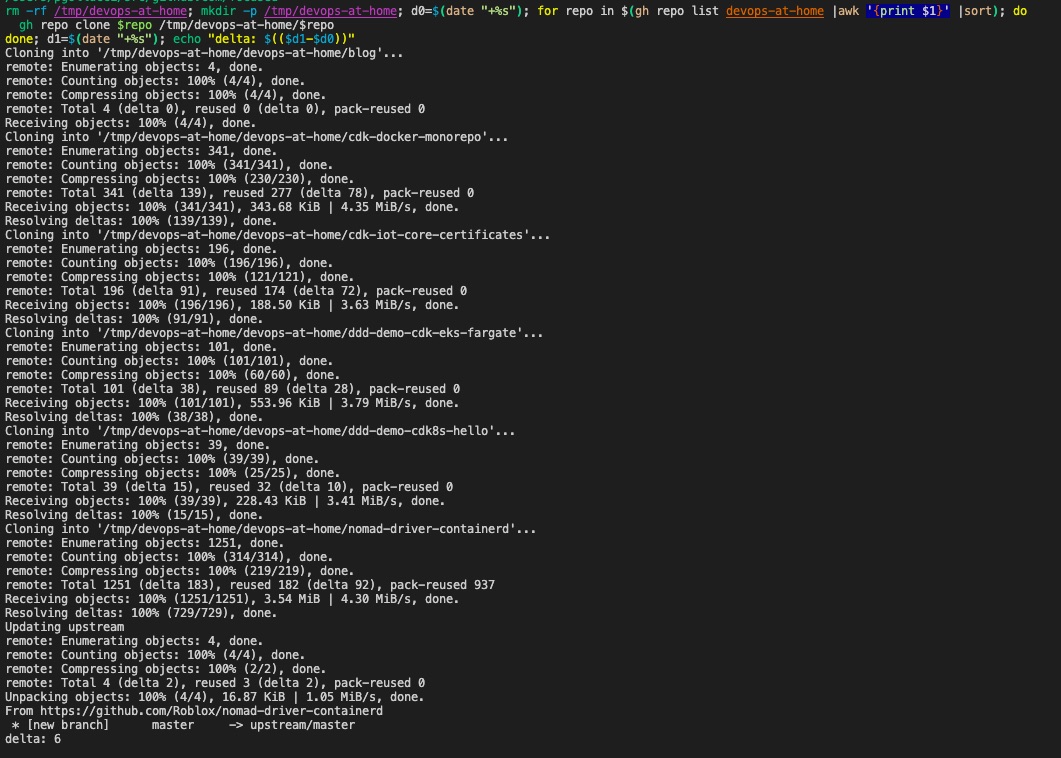Click 'Resolving deltas: 100% (38/38)' line
This screenshot has height=758, width=1061.
click(134, 417)
